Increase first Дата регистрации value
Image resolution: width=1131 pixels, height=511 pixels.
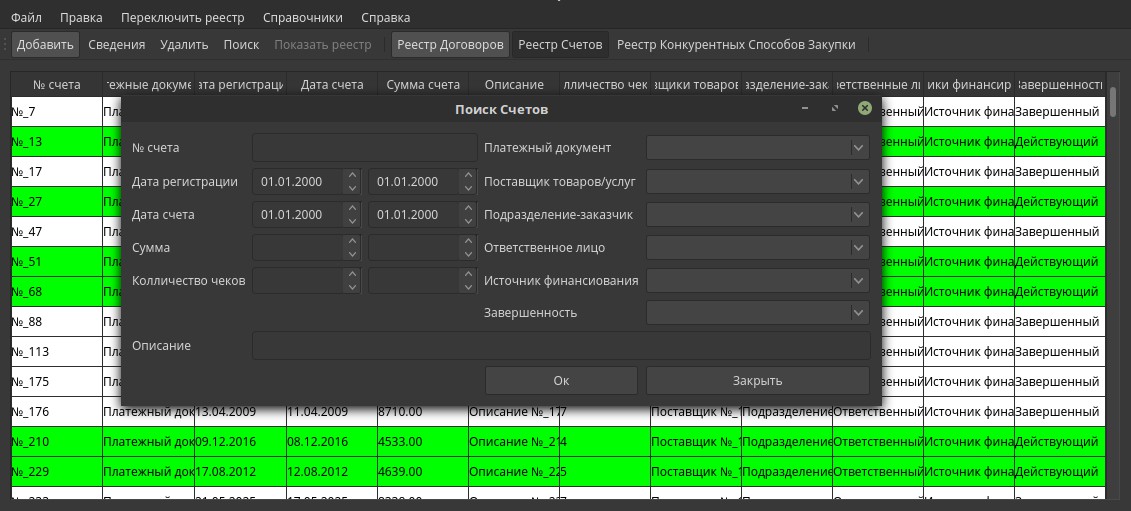click(352, 175)
